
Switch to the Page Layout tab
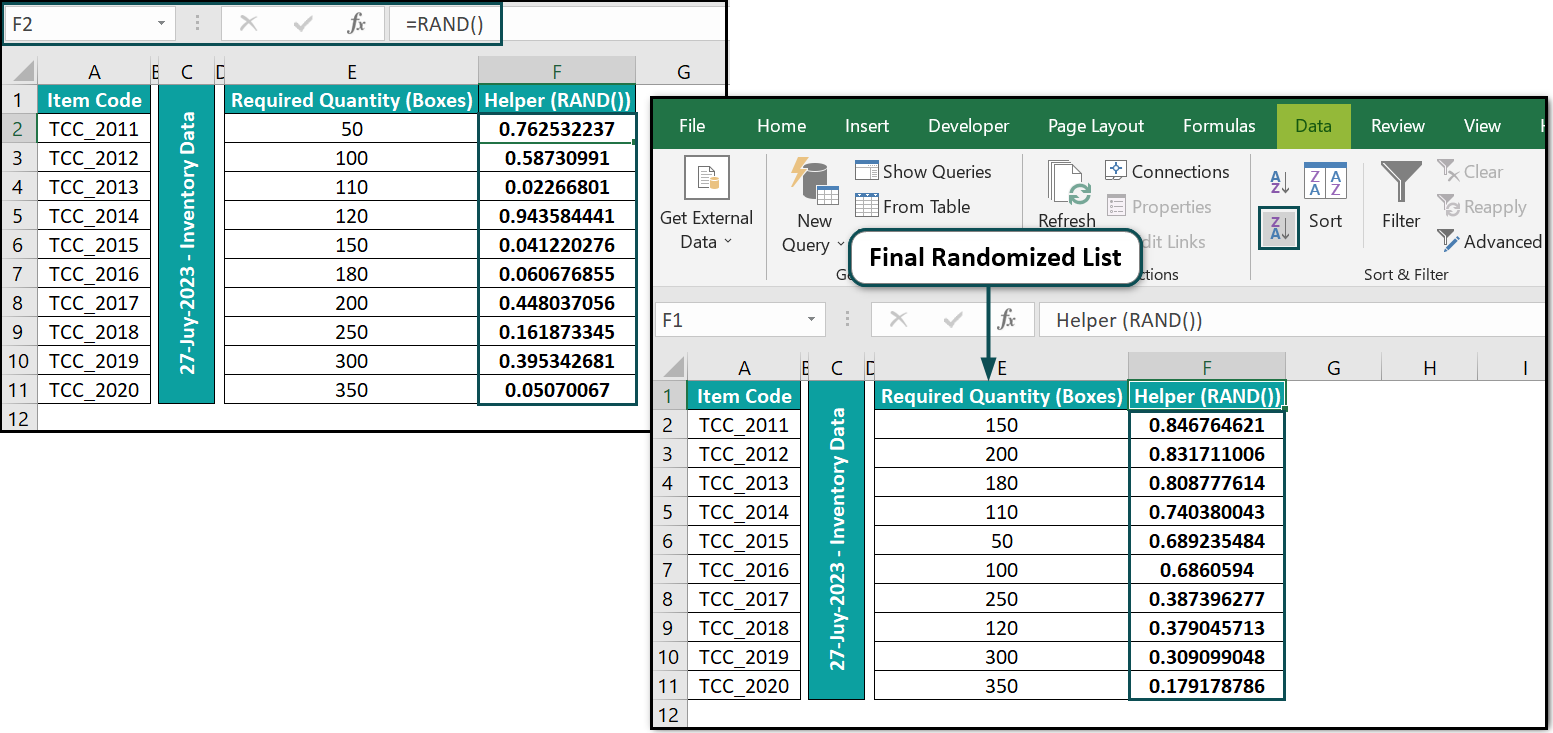1096,126
